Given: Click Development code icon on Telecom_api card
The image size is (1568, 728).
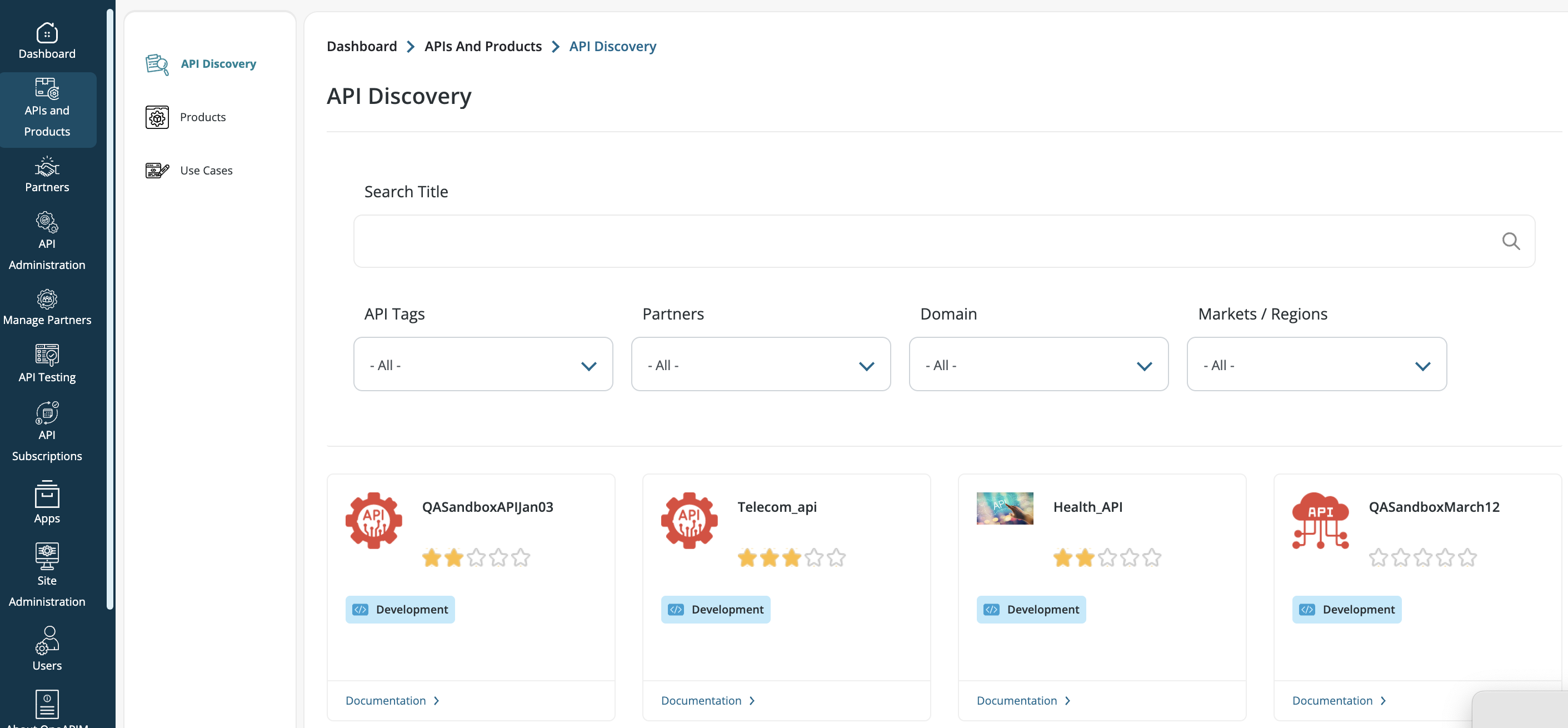Looking at the screenshot, I should (676, 609).
